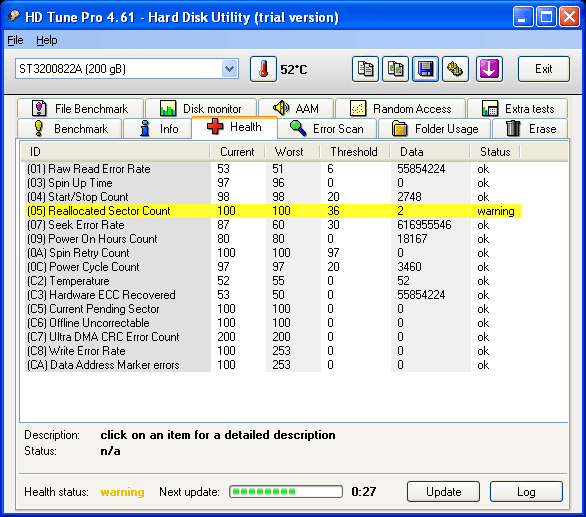Select the (CA) Data Address Marker errors row
586x517 pixels.
[273, 365]
